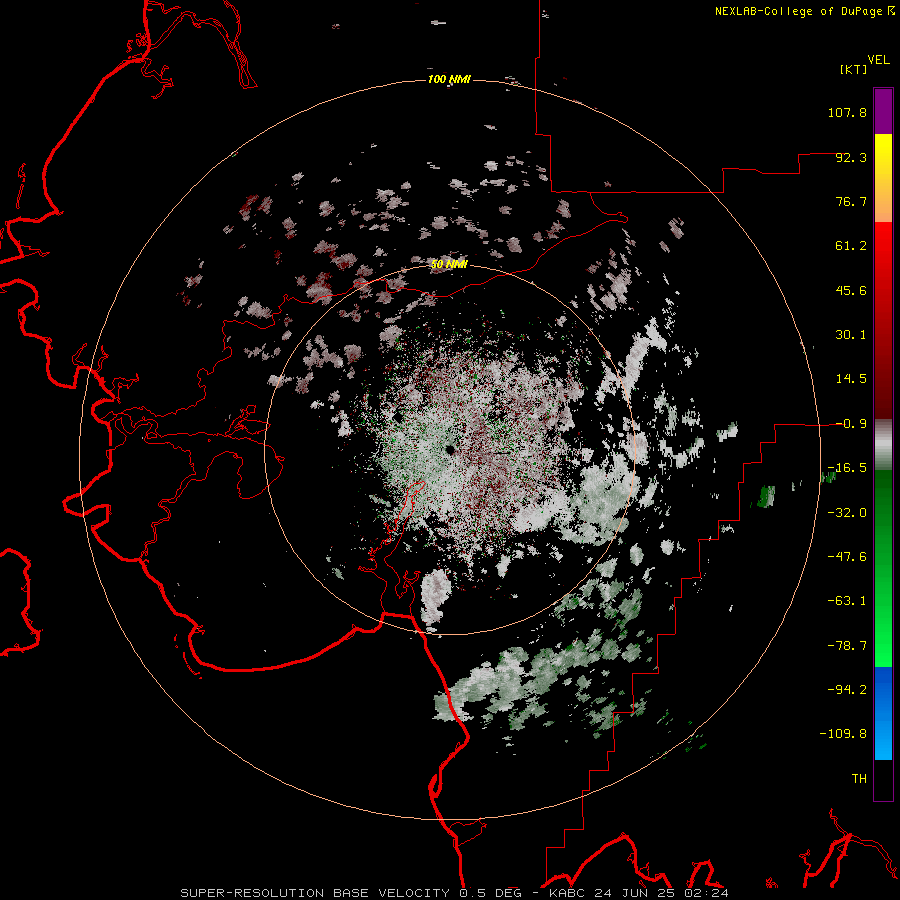Click the 100 NMI range ring label

pos(449,79)
